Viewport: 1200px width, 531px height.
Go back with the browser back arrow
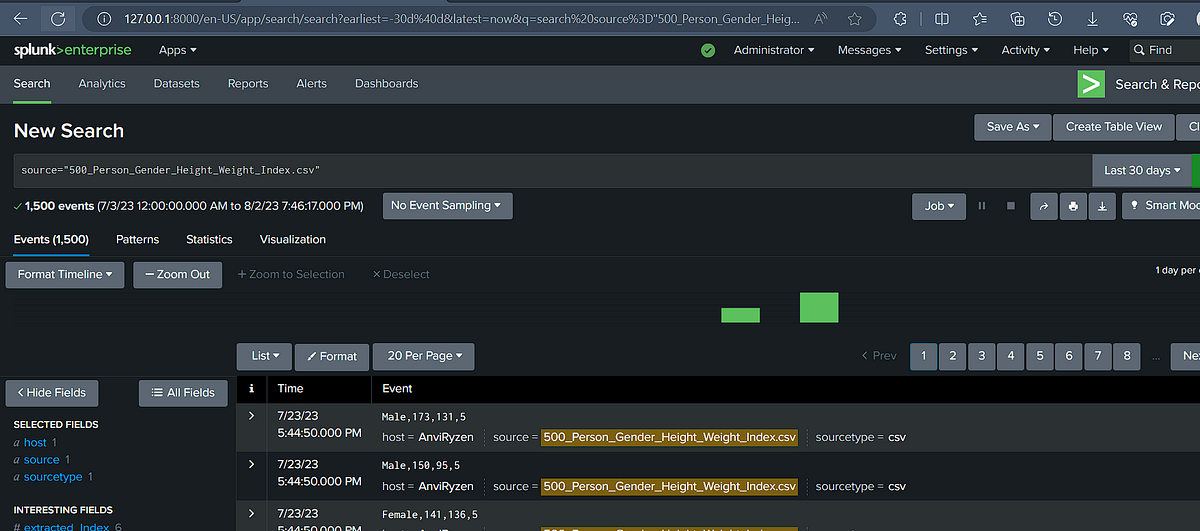tap(20, 18)
